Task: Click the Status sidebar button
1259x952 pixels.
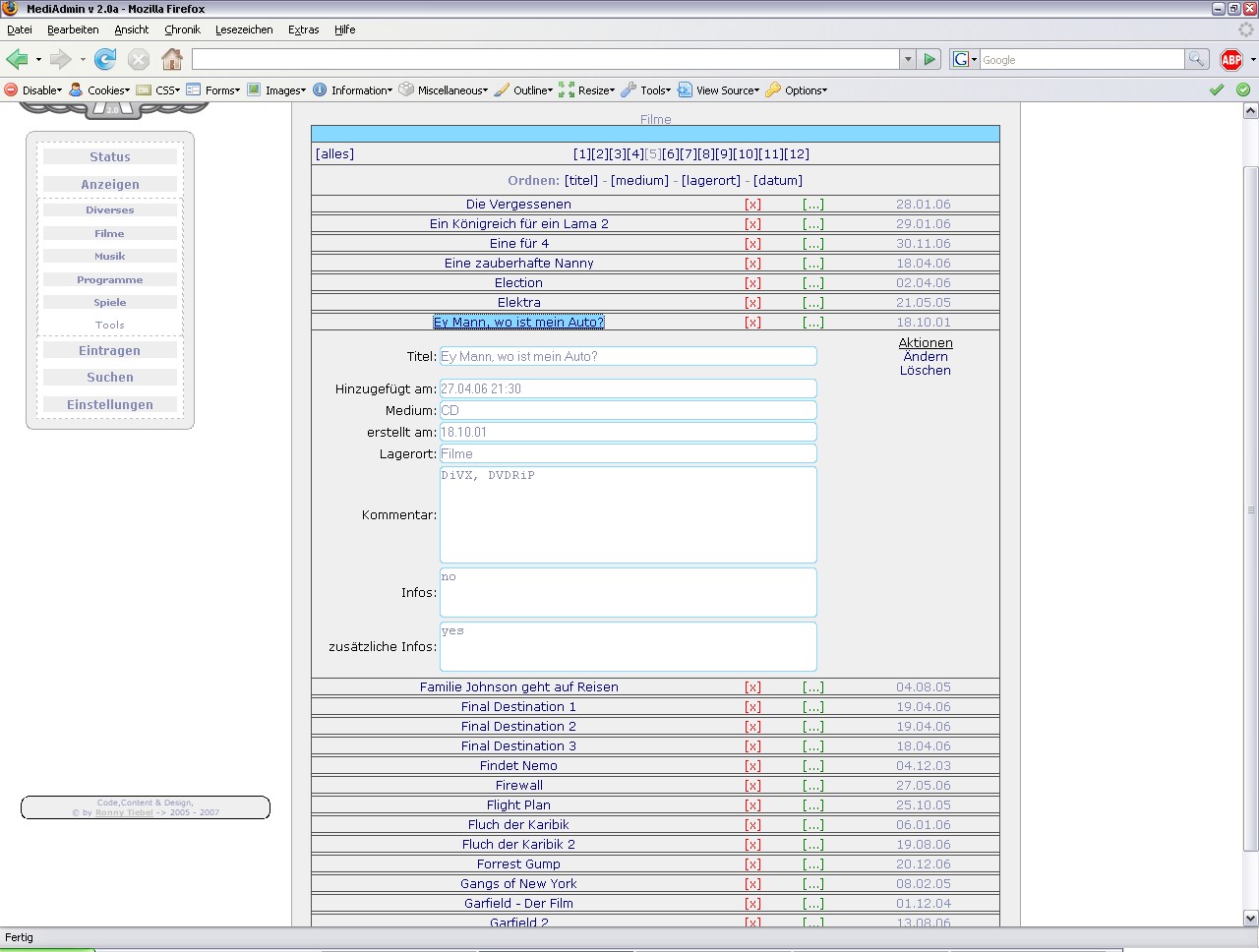Action: tap(110, 157)
